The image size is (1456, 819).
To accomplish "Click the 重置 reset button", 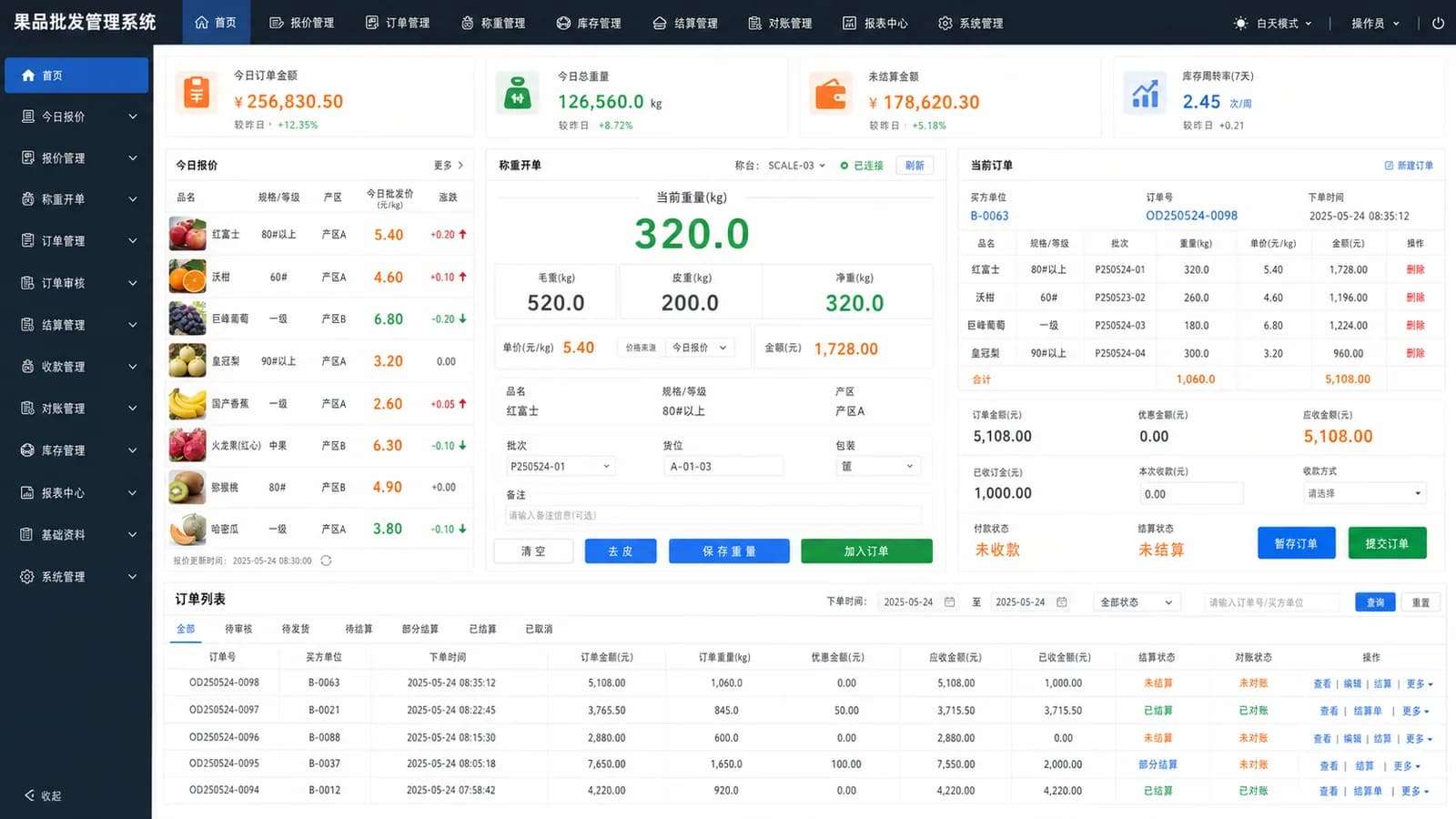I will 1421,602.
